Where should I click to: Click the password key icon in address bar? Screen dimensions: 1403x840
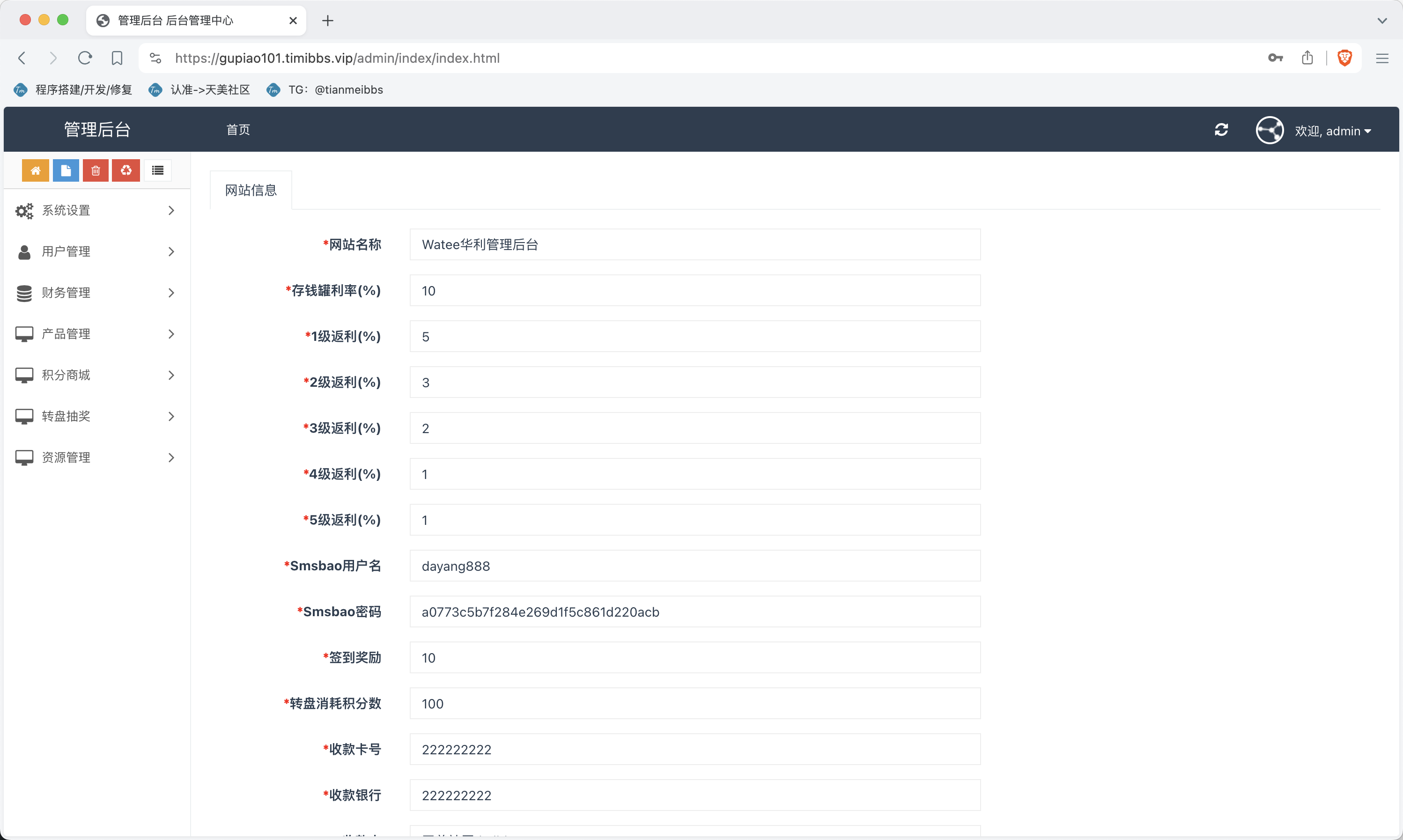pyautogui.click(x=1276, y=58)
